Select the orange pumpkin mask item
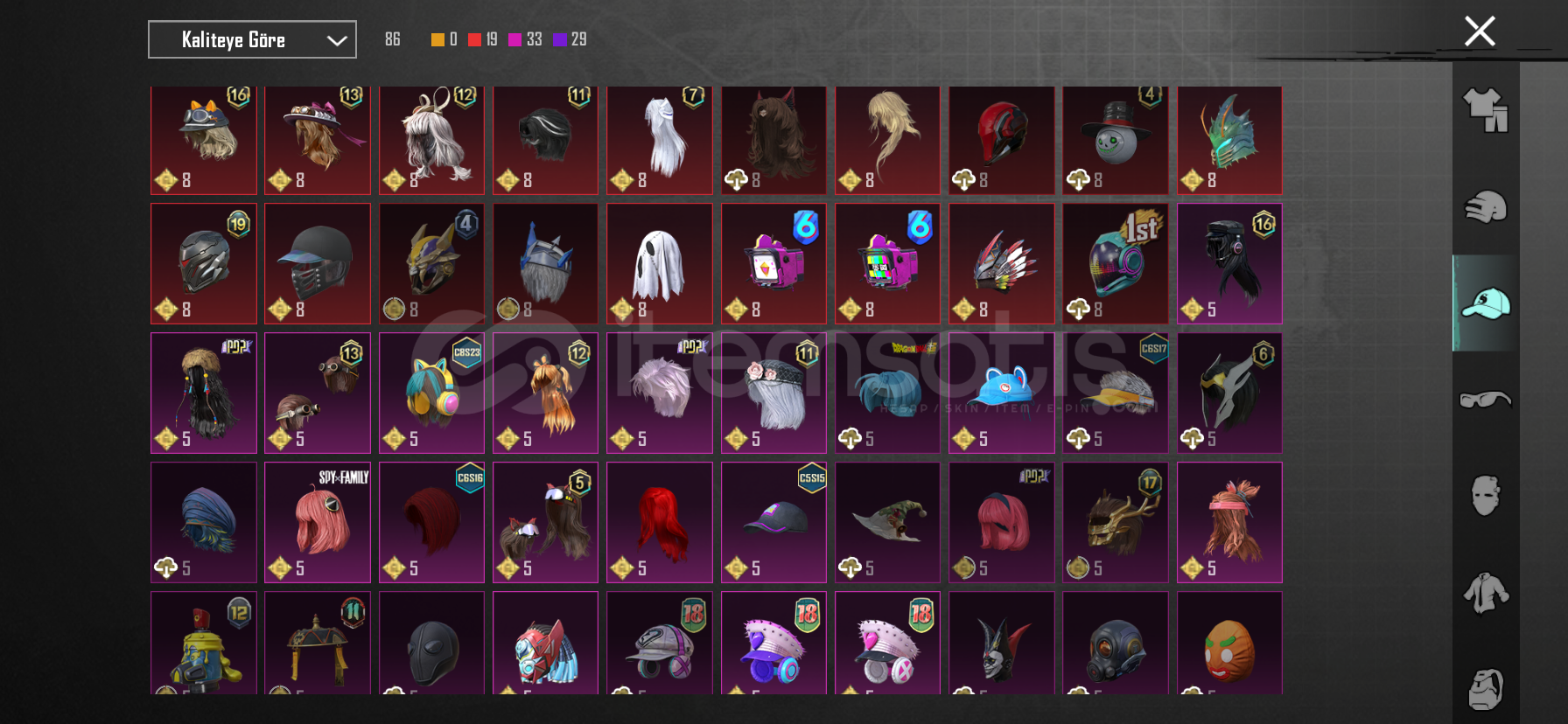 (1229, 644)
